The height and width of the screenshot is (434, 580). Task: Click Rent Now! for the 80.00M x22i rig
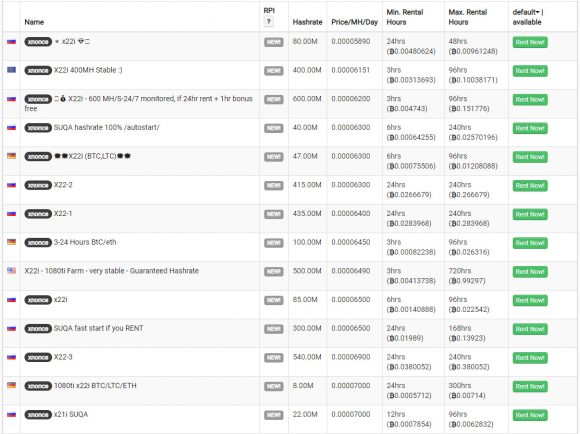tap(530, 42)
